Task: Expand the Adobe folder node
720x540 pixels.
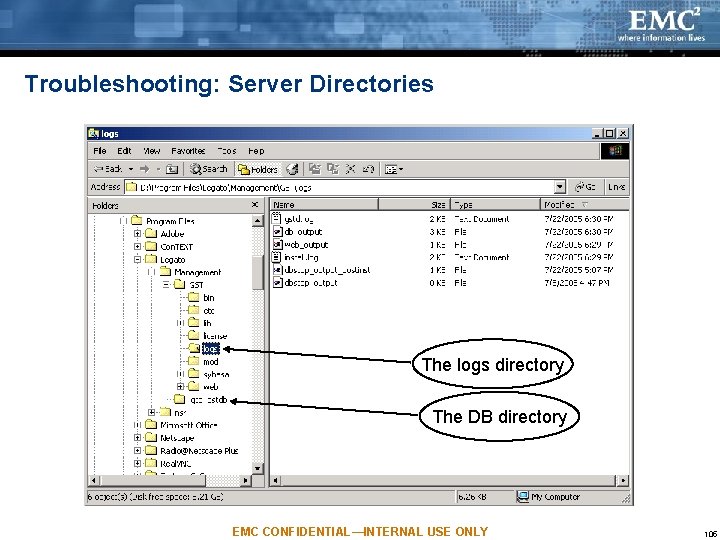Action: [137, 234]
